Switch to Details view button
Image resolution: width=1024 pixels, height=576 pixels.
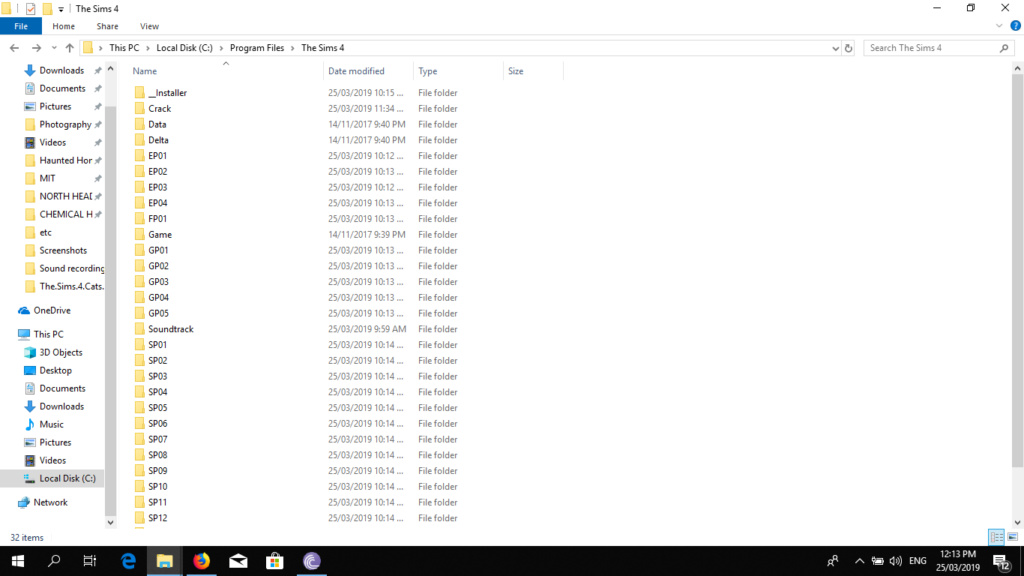tap(997, 537)
